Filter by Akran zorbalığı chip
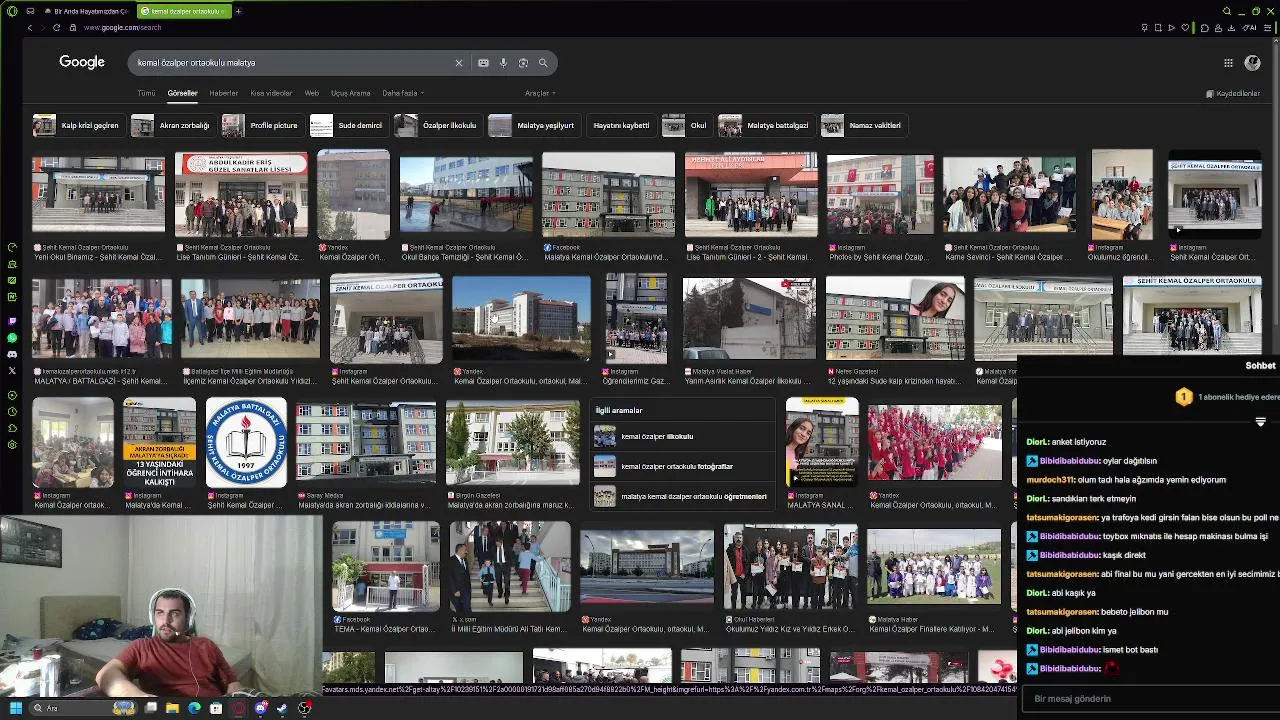Image resolution: width=1280 pixels, height=720 pixels. 172,126
